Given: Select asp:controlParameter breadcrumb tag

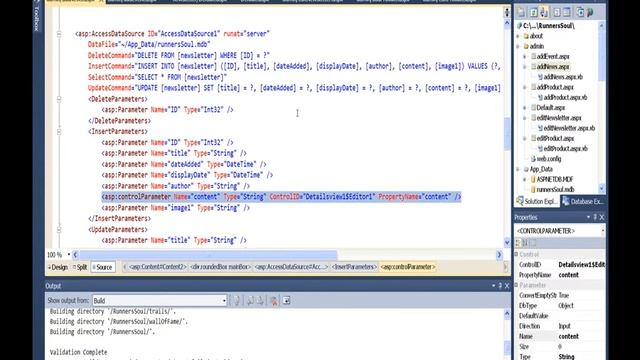Looking at the screenshot, I should click(x=408, y=267).
